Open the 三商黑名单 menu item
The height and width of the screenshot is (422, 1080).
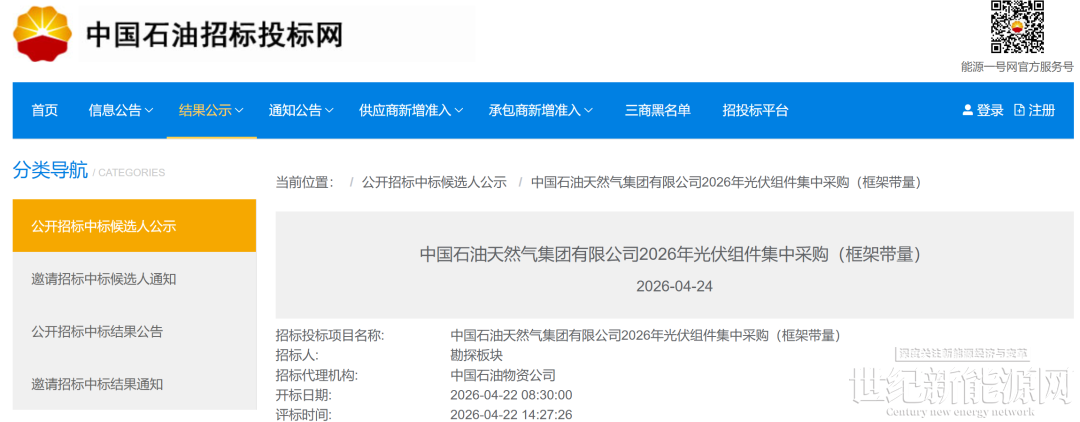[657, 110]
